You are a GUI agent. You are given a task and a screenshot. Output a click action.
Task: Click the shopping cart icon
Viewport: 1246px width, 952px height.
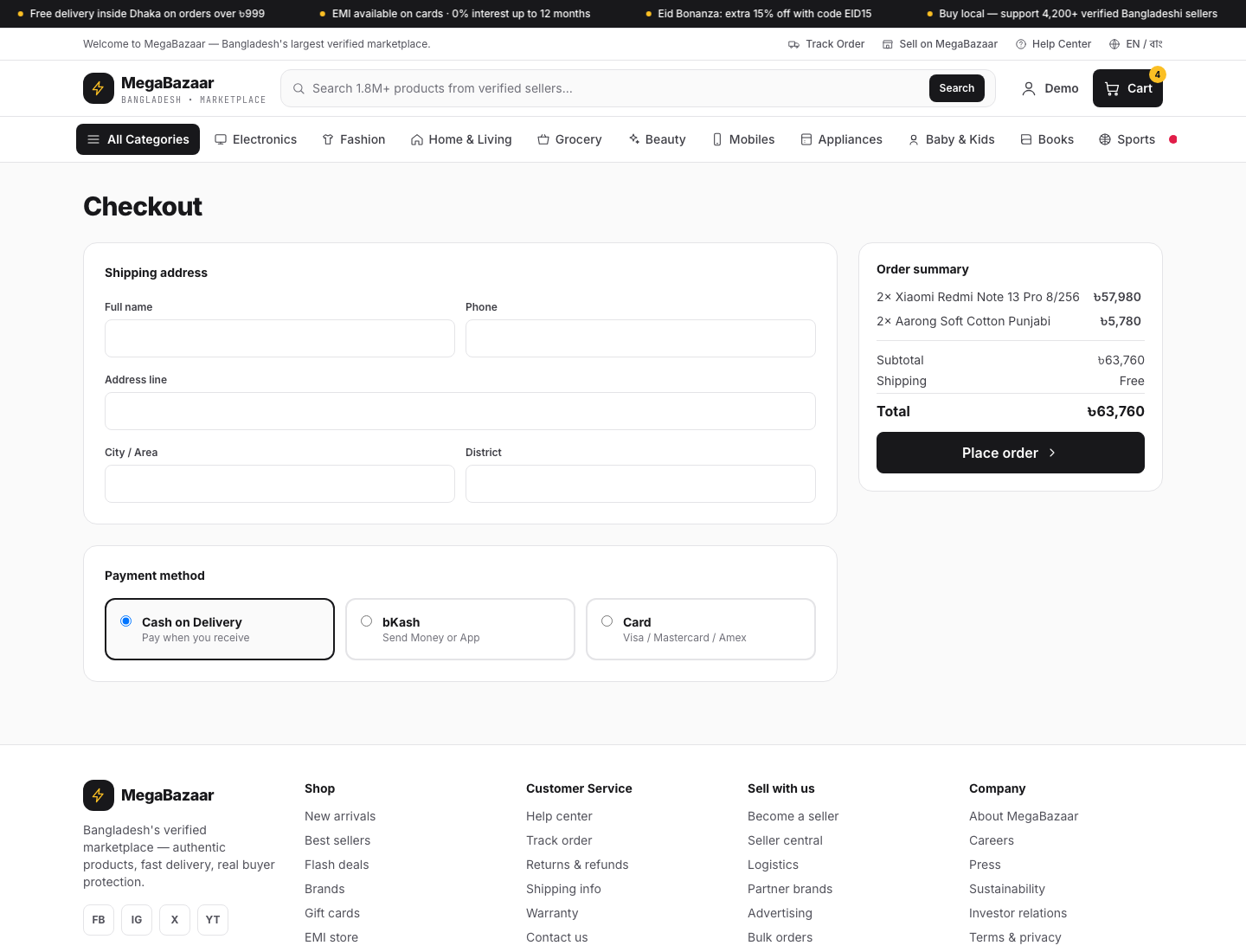(x=1112, y=88)
